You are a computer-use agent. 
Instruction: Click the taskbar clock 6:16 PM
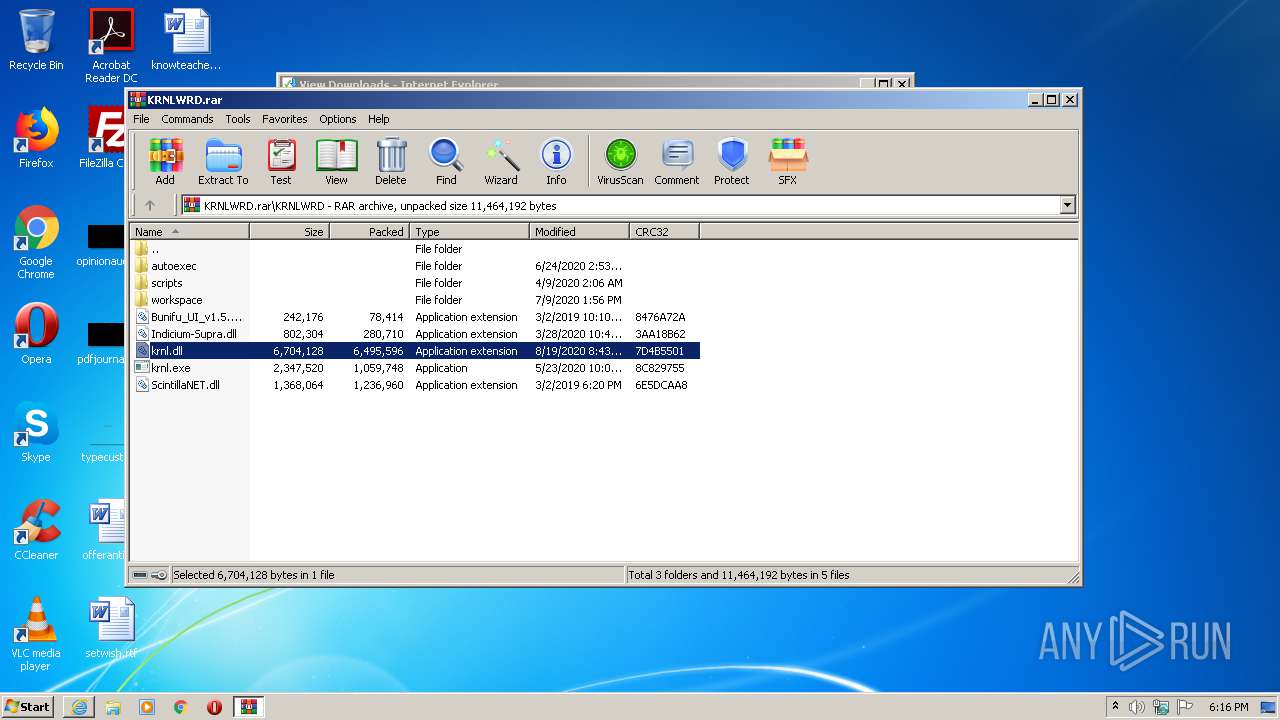(1228, 707)
